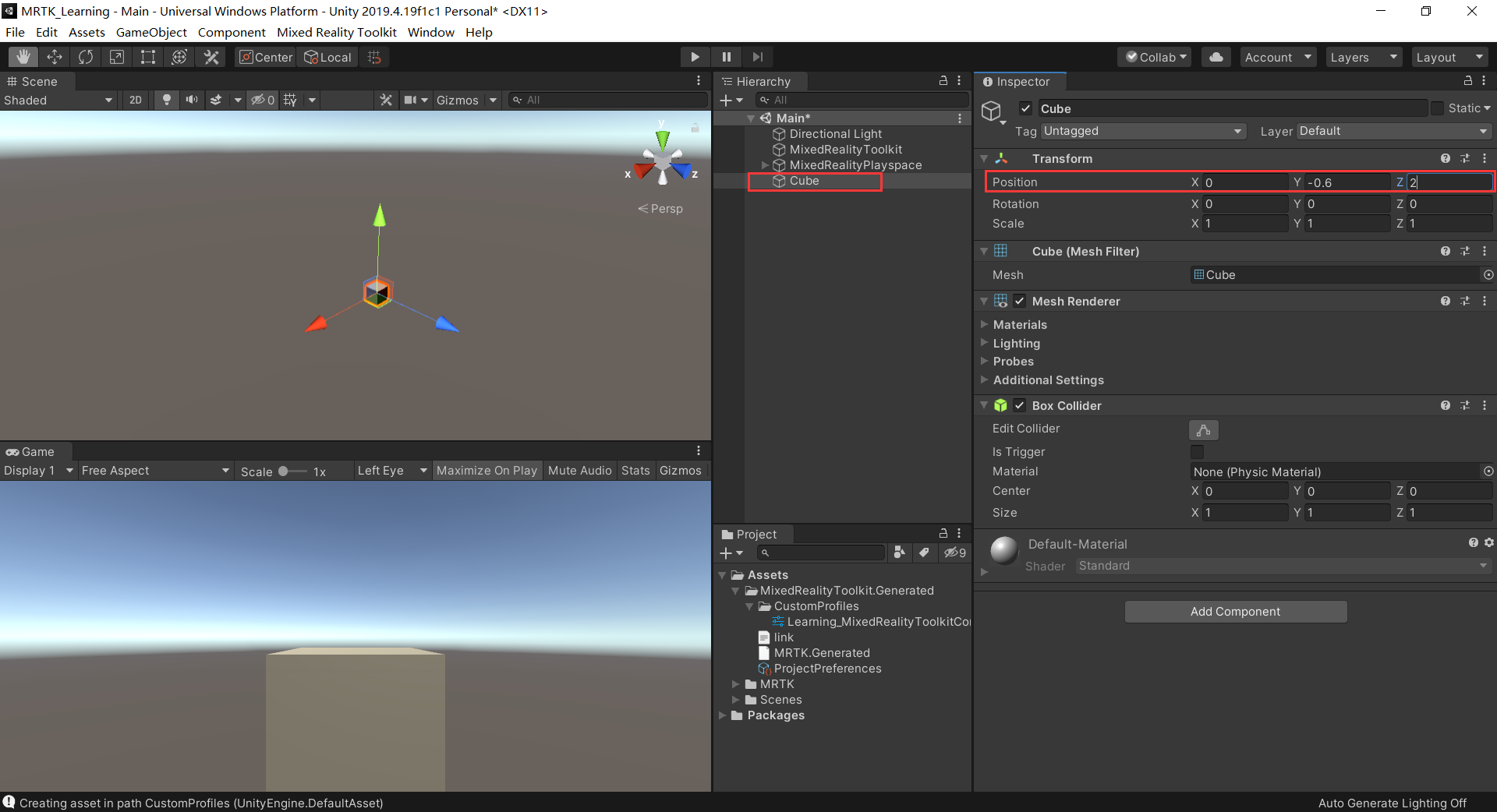Toggle Maximize On Play button
The height and width of the screenshot is (812, 1497).
click(x=487, y=471)
